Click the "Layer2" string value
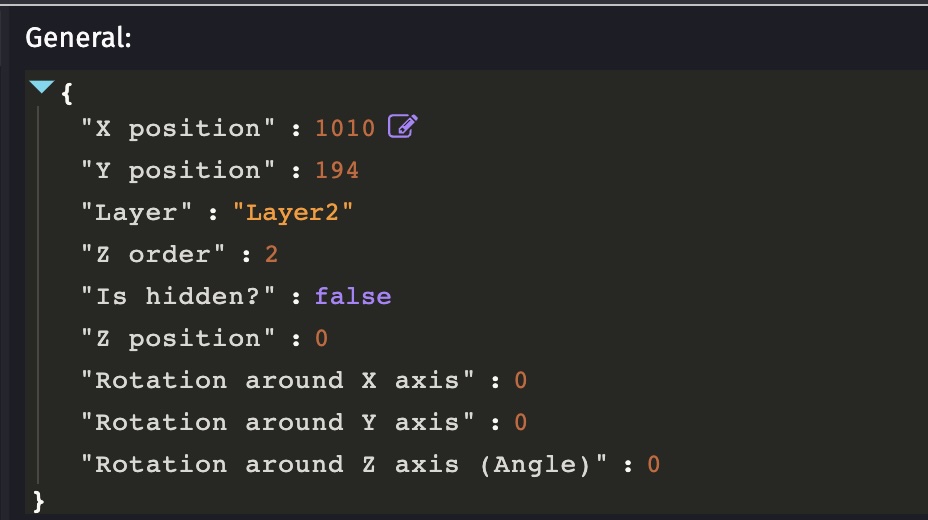 click(293, 212)
